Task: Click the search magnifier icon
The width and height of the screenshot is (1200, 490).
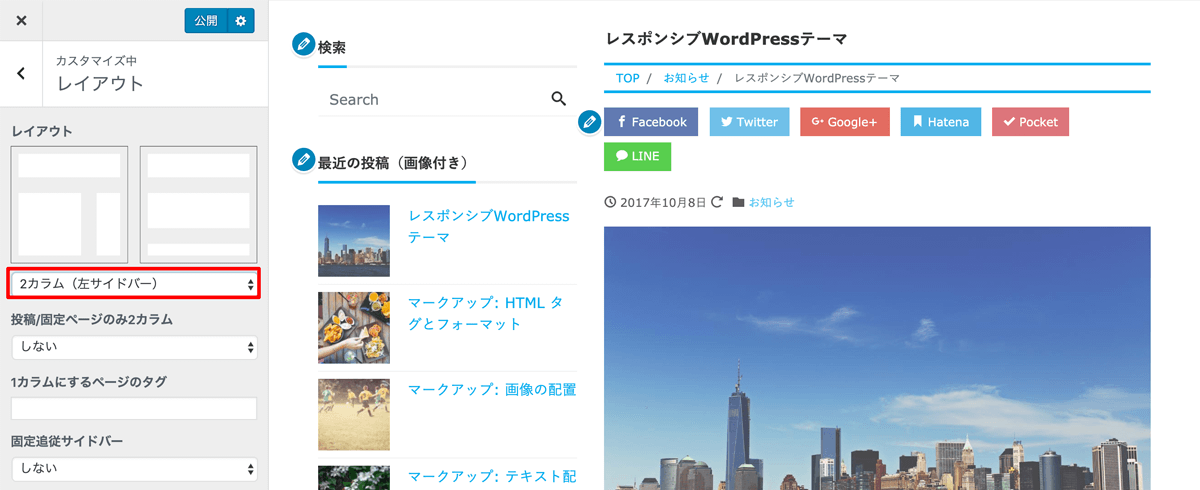Action: point(559,98)
